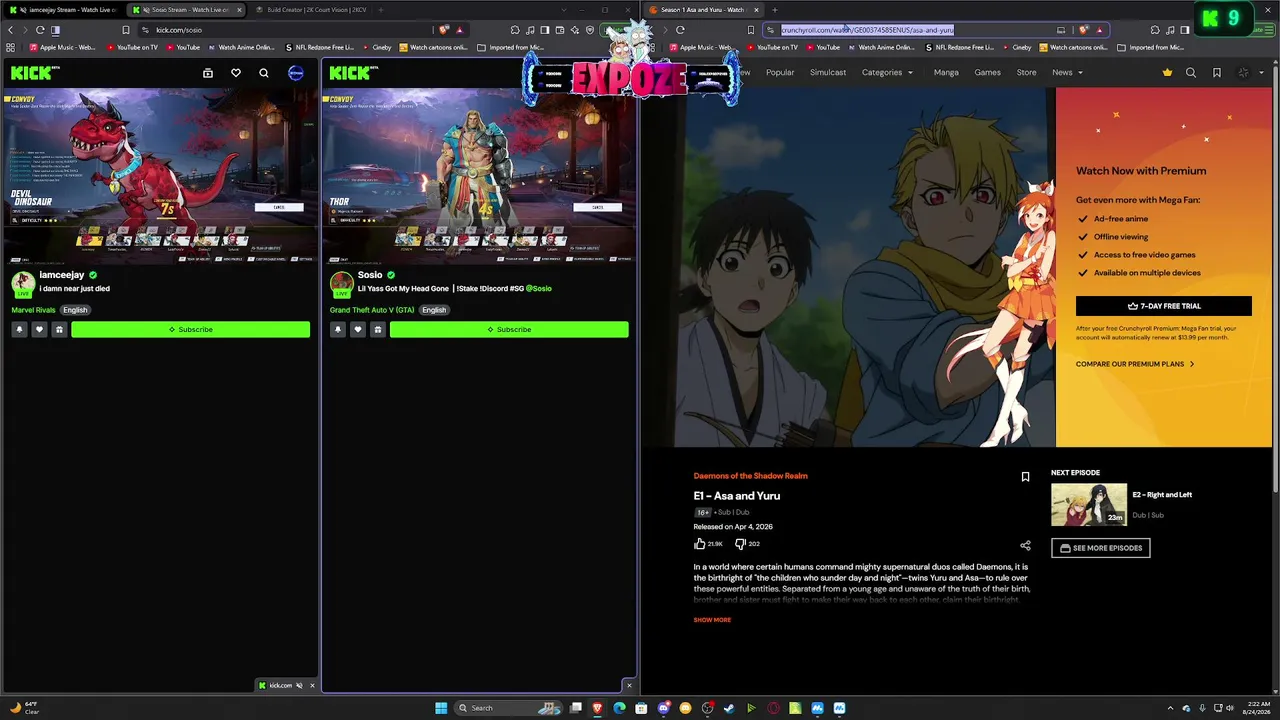Open next episode E2 Right and Left thumbnail
Screen dimensions: 1280x720
tap(1089, 505)
